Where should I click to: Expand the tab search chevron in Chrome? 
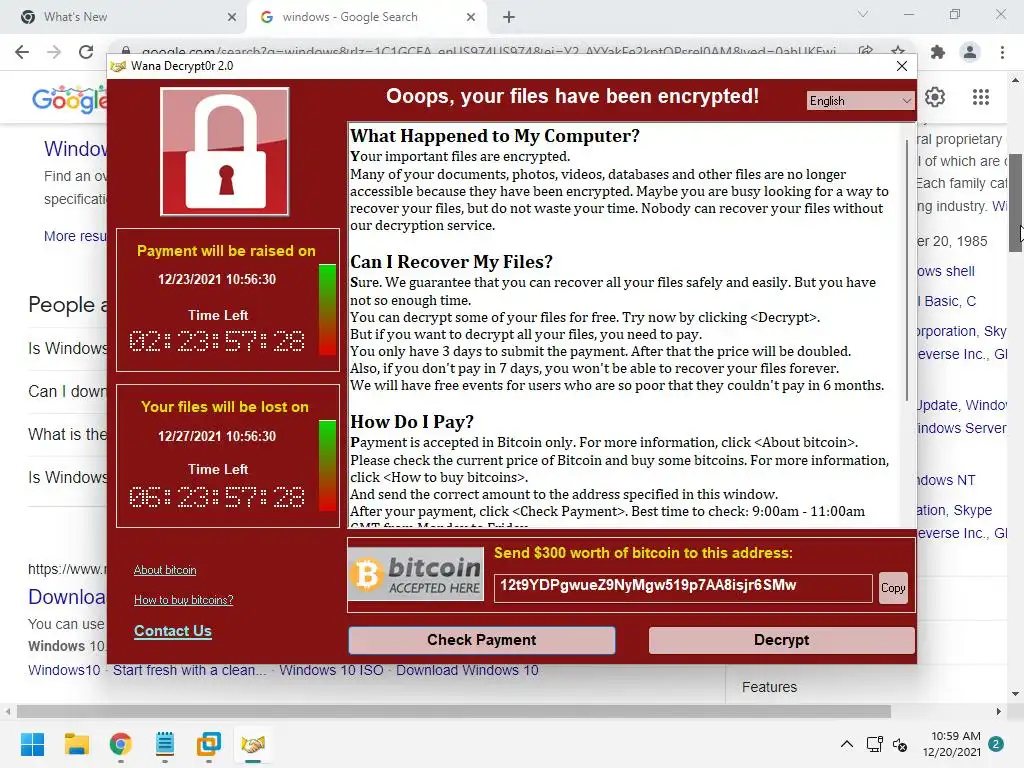(863, 14)
